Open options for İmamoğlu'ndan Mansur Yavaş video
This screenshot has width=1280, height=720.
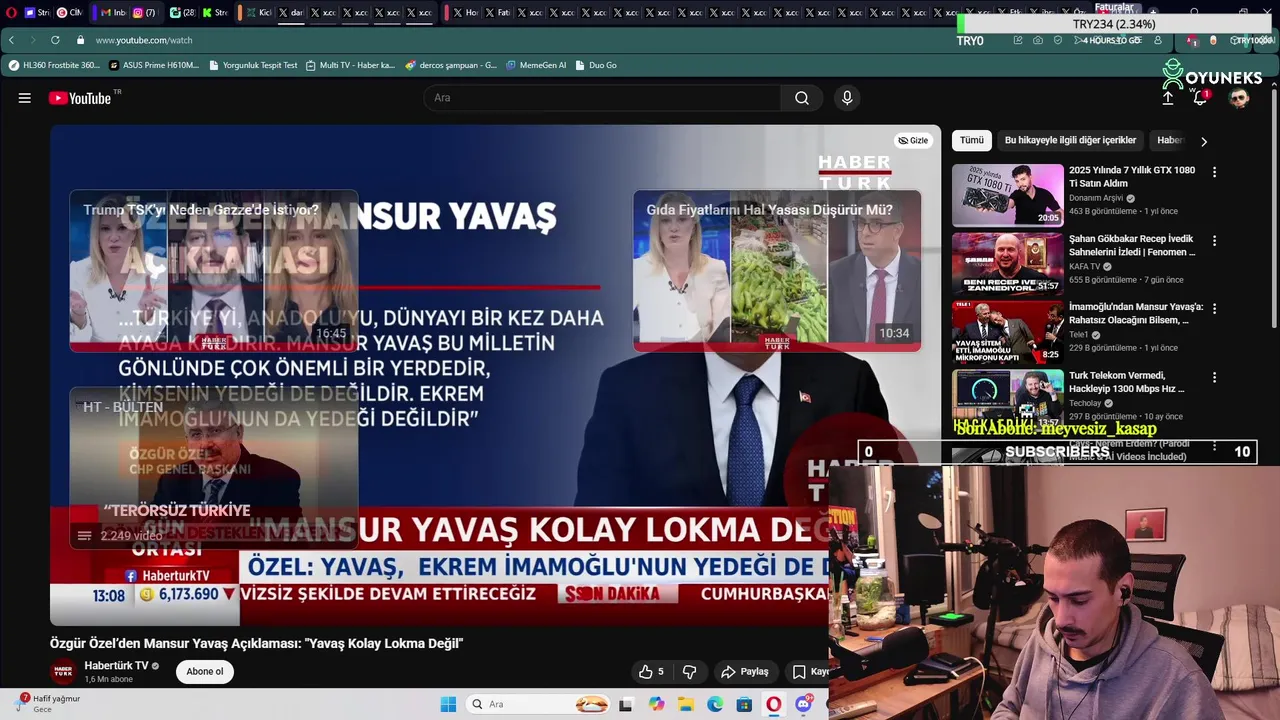pos(1214,309)
